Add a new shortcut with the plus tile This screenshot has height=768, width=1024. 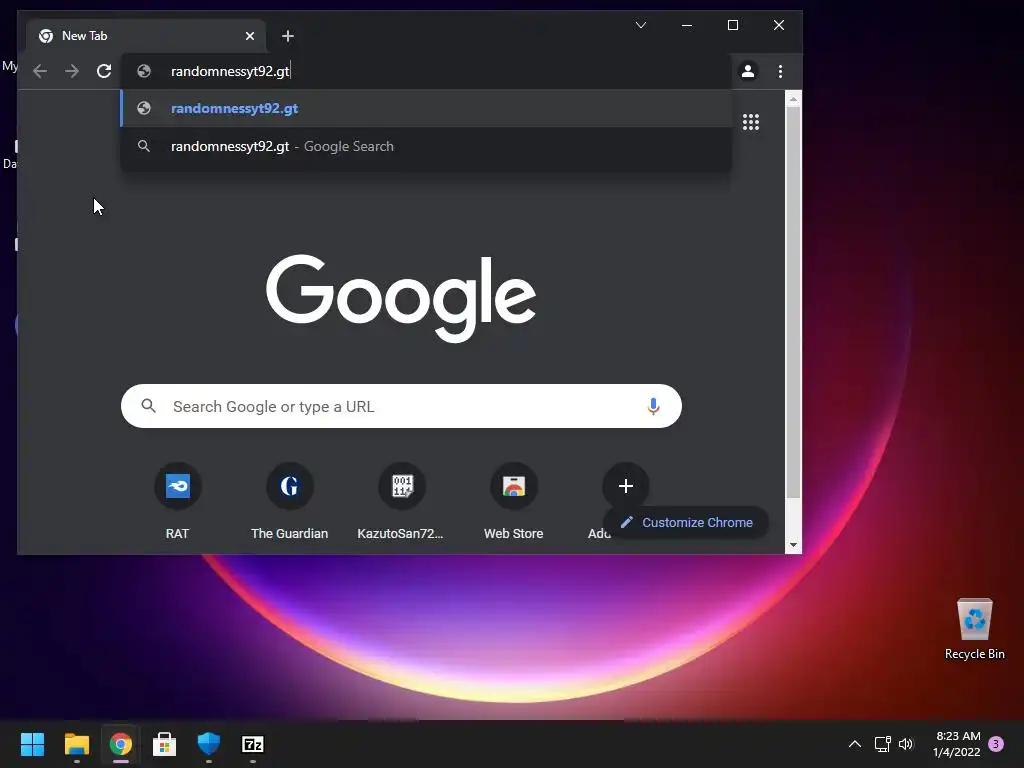[626, 486]
